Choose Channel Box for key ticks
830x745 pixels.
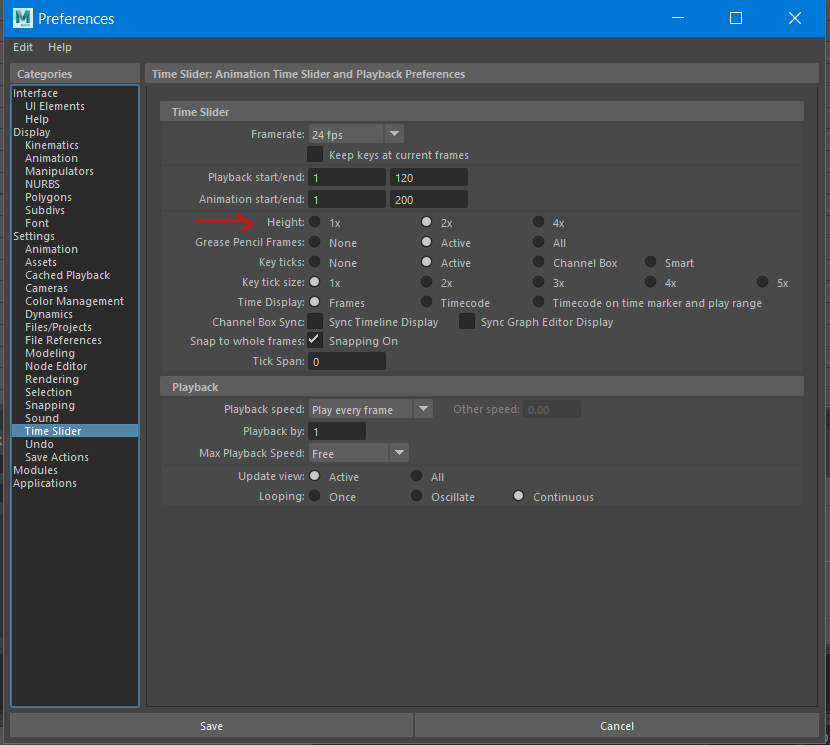[x=539, y=263]
